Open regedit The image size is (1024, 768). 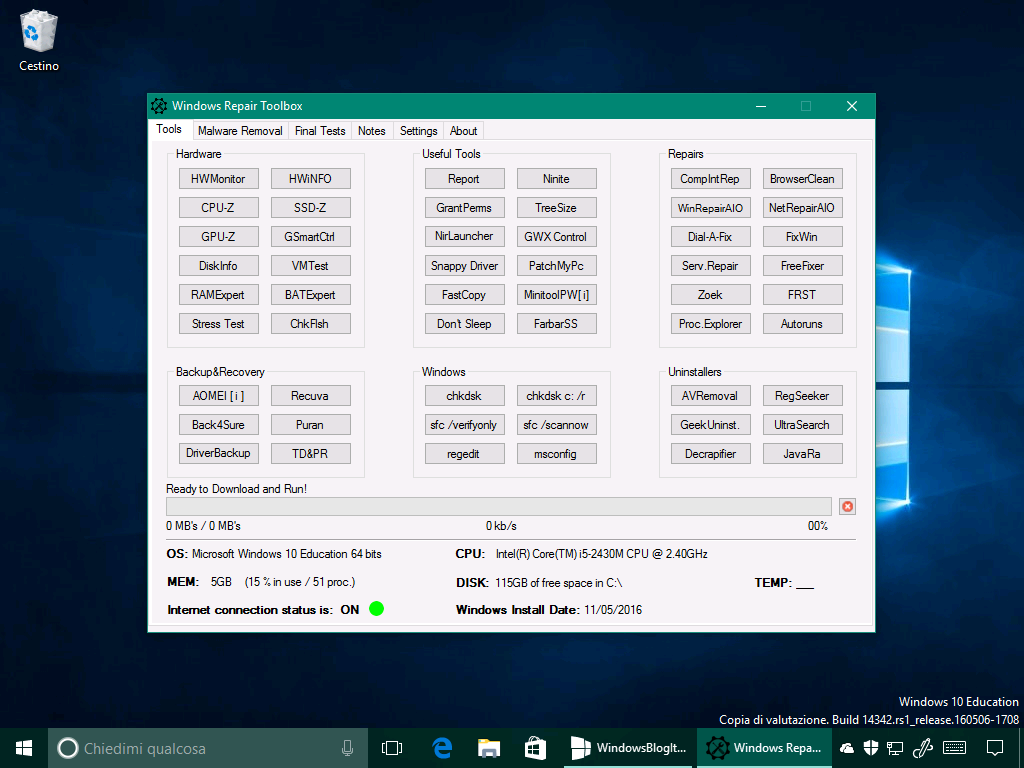click(464, 454)
